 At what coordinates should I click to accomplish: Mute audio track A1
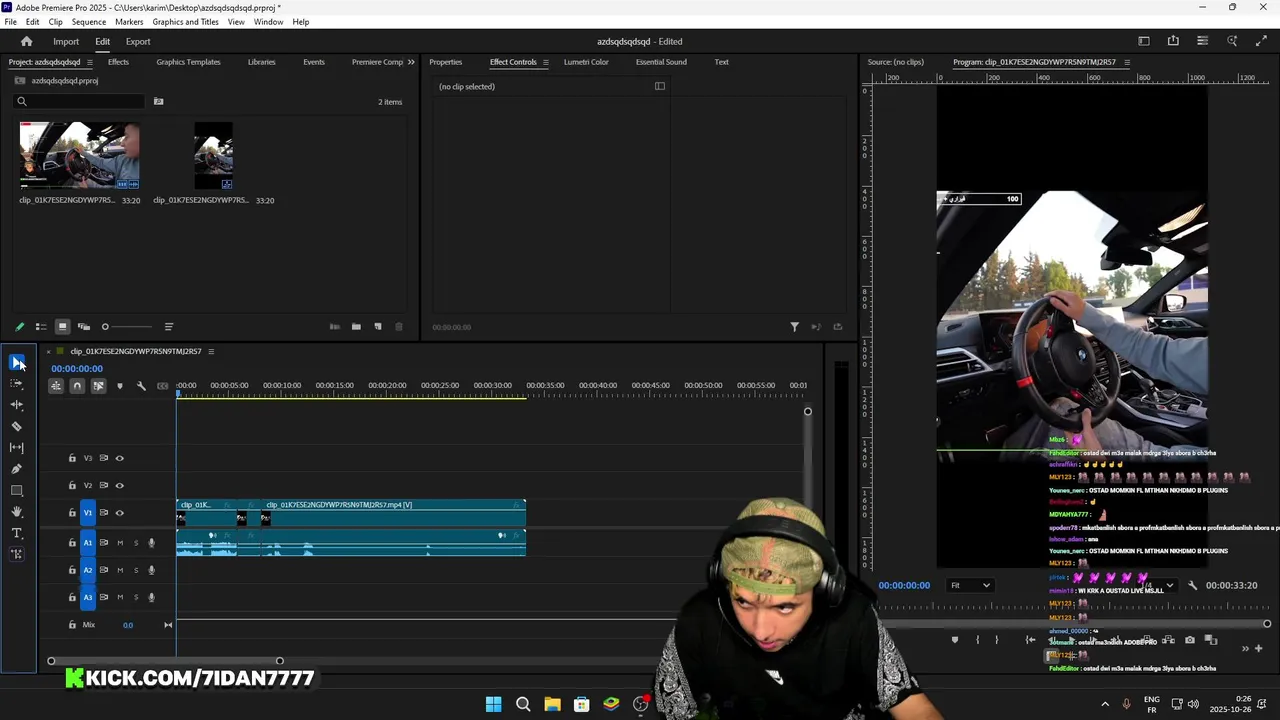(x=120, y=543)
